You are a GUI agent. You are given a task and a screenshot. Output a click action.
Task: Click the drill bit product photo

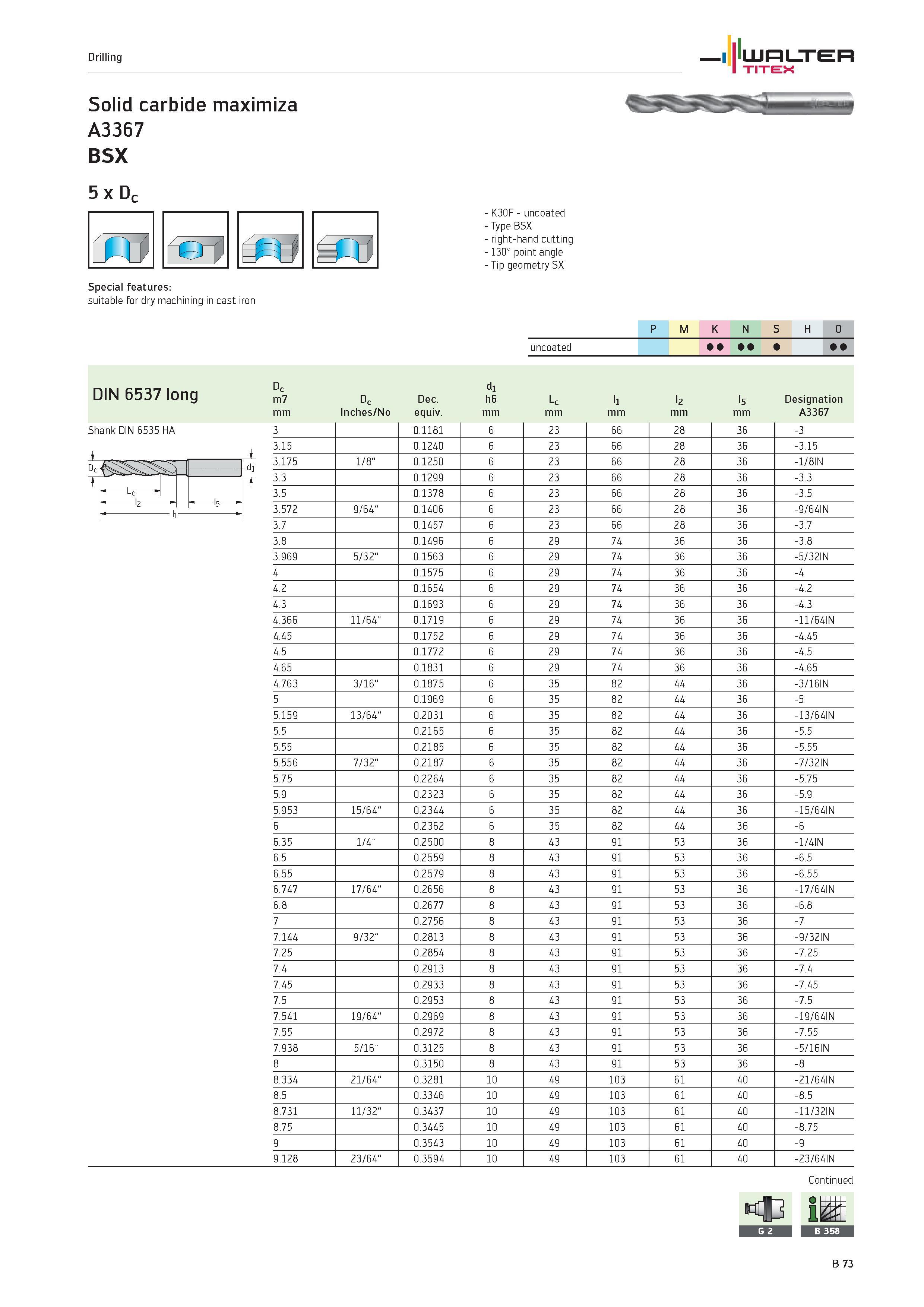coord(739,104)
